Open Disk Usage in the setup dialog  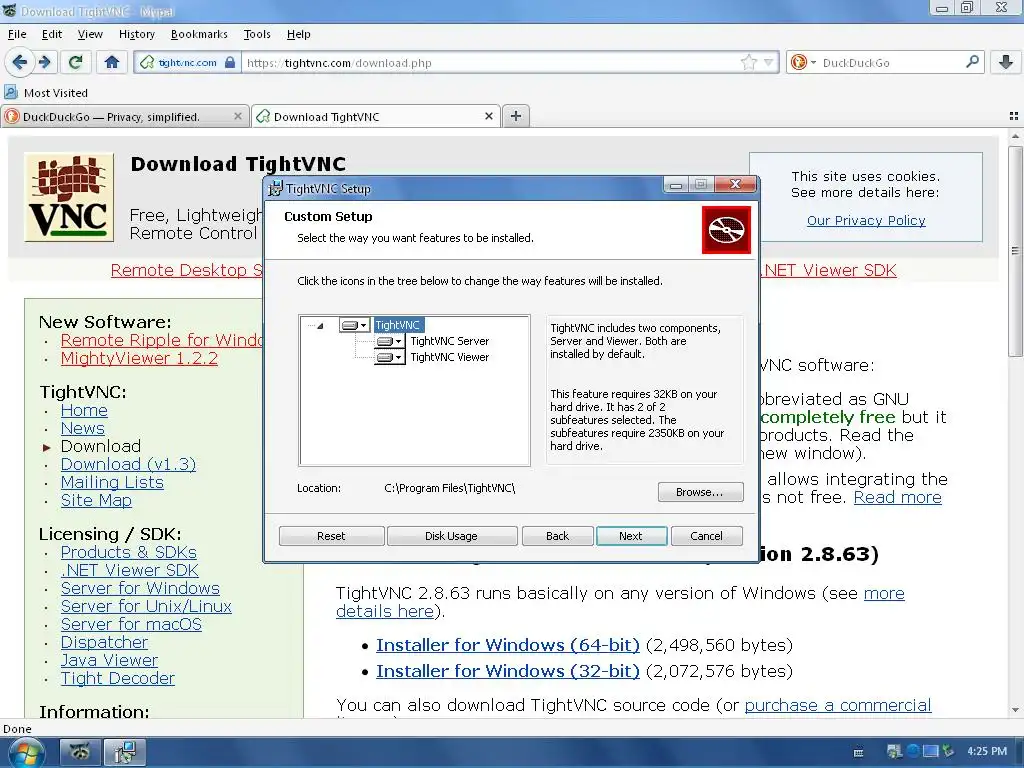click(451, 536)
